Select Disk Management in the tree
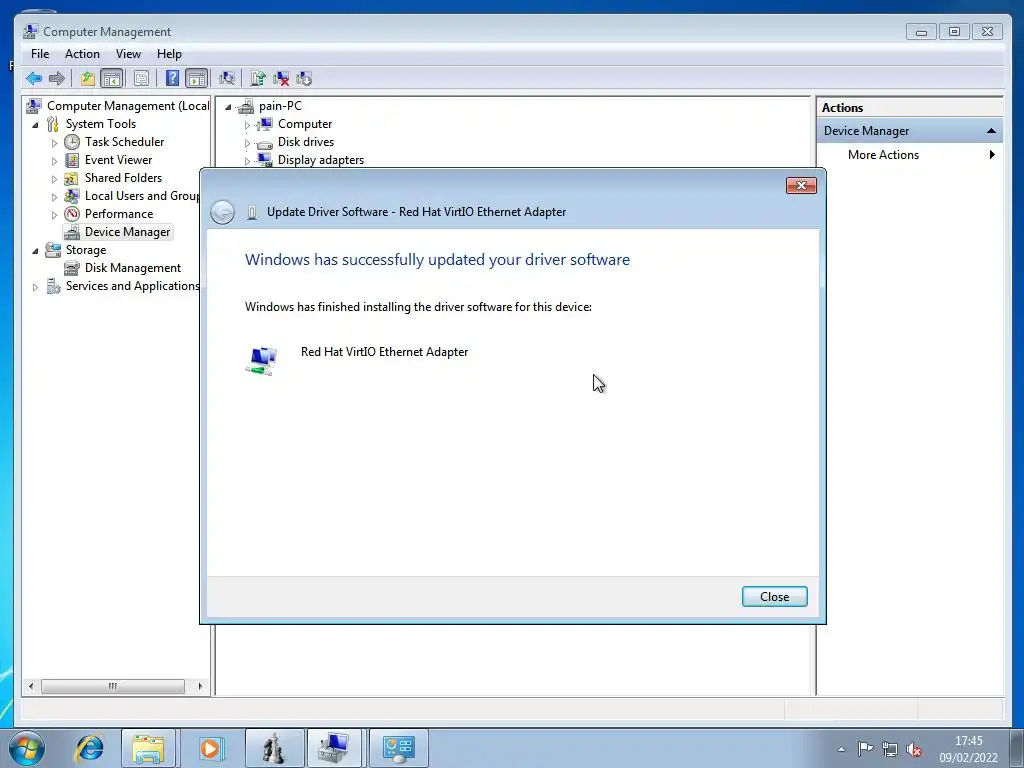 pos(133,268)
